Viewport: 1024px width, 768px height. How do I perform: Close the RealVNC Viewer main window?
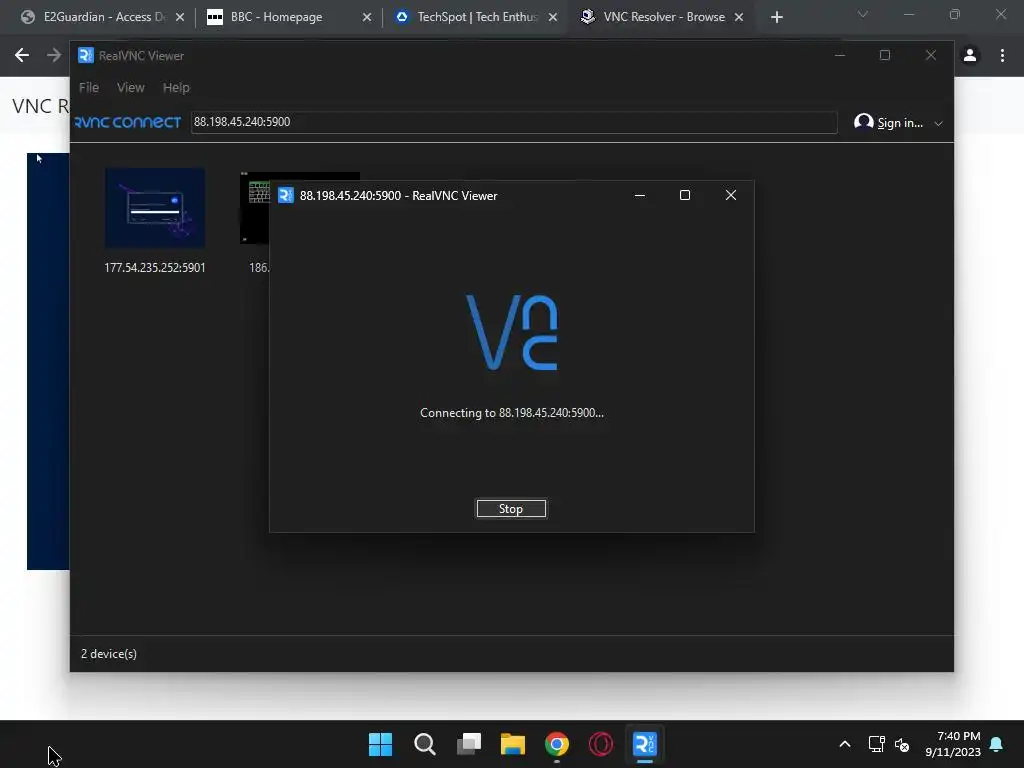pyautogui.click(x=931, y=56)
